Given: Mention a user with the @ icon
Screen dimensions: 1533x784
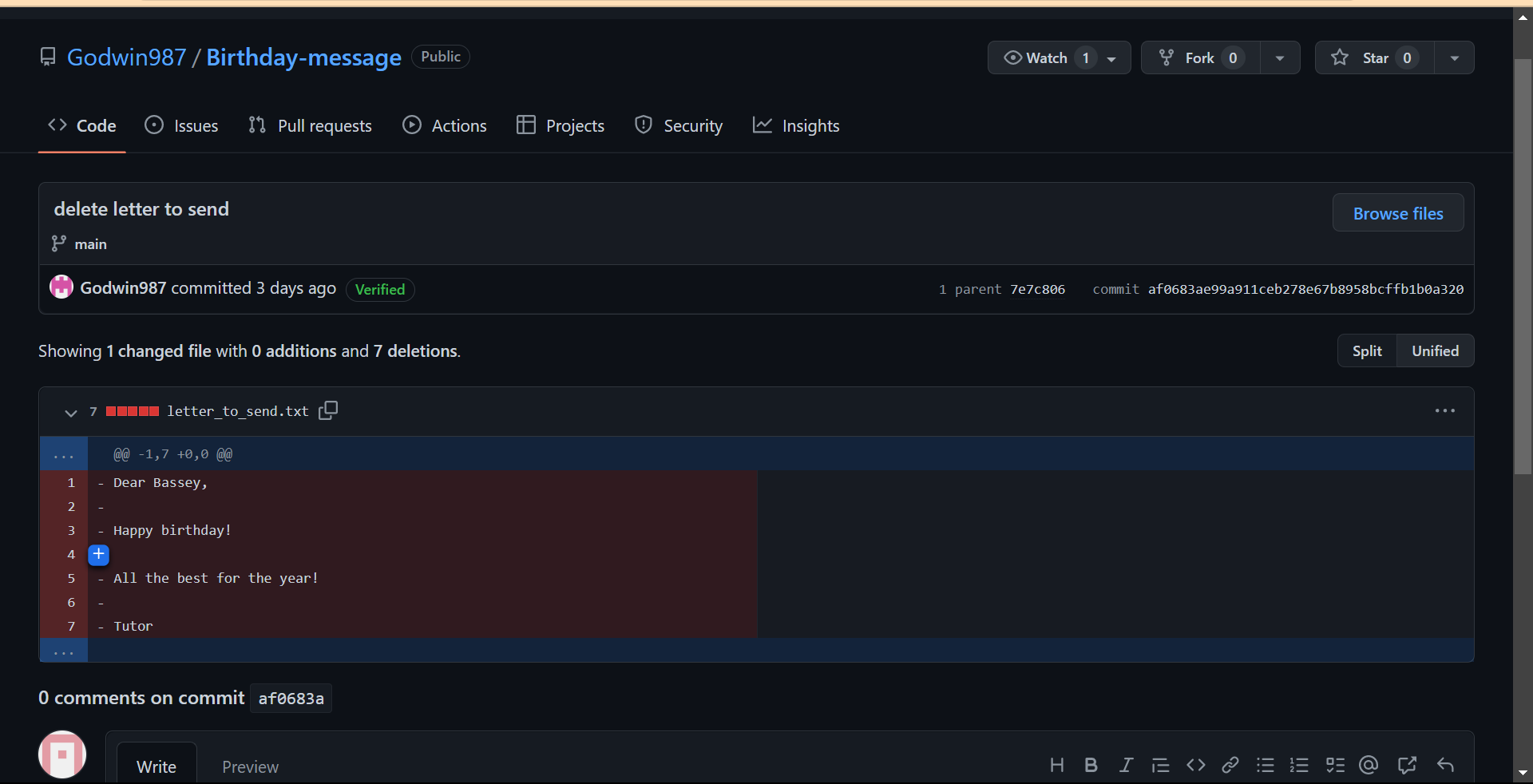Looking at the screenshot, I should (1369, 766).
